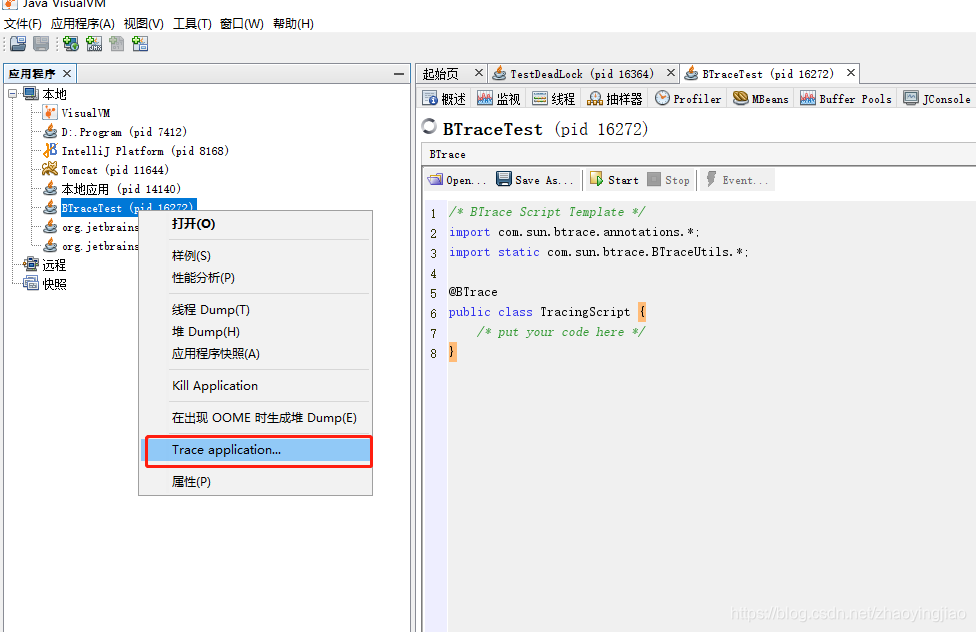Viewport: 976px width, 632px height.
Task: Click the JConsole tab monitor icon
Action: pos(911,98)
